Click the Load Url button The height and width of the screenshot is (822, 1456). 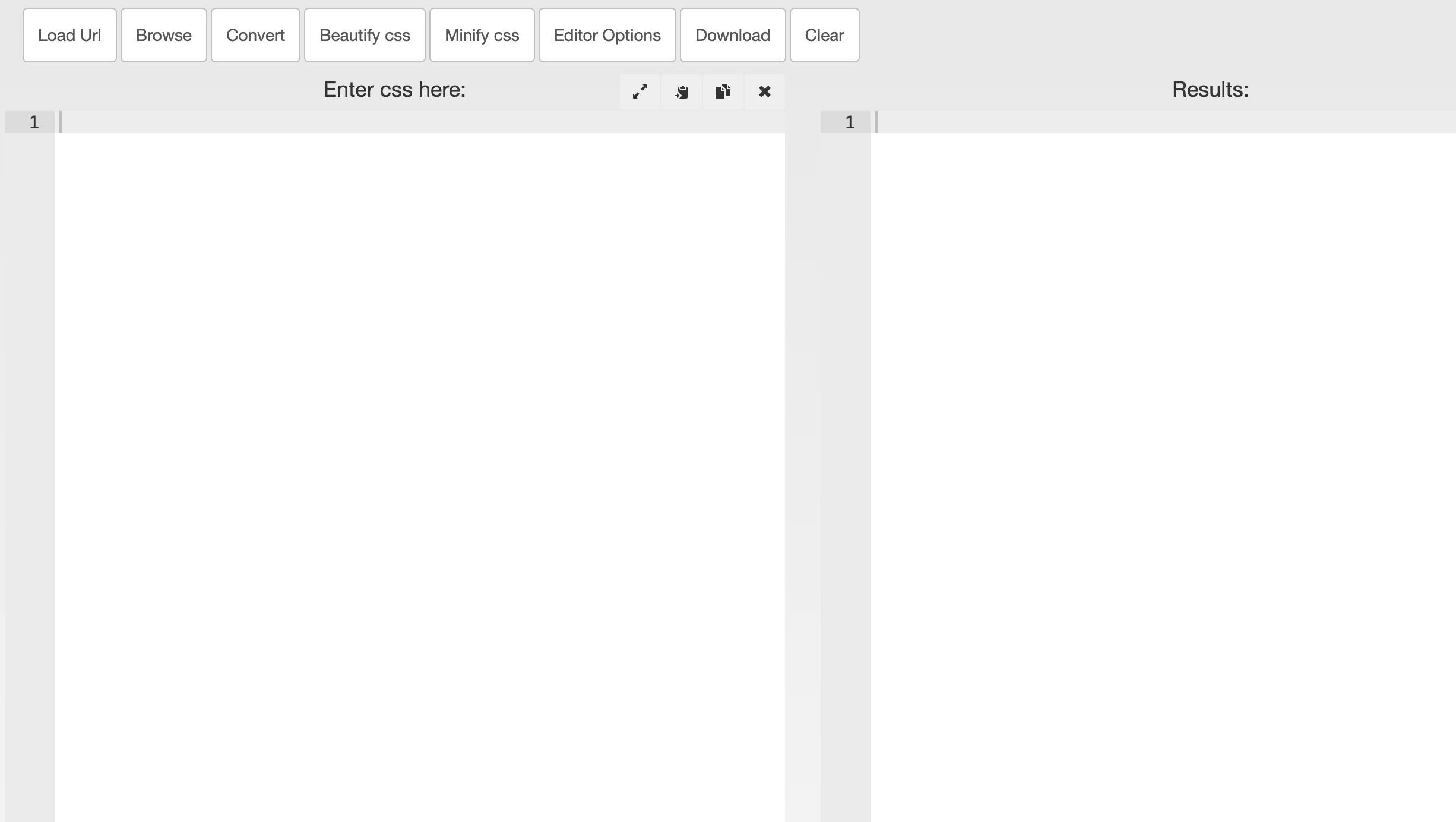coord(69,36)
